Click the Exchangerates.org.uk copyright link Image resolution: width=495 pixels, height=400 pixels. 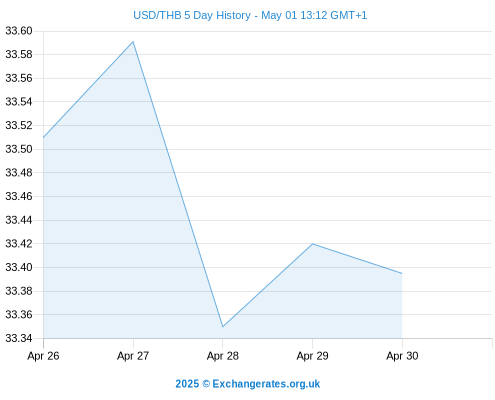point(247,384)
